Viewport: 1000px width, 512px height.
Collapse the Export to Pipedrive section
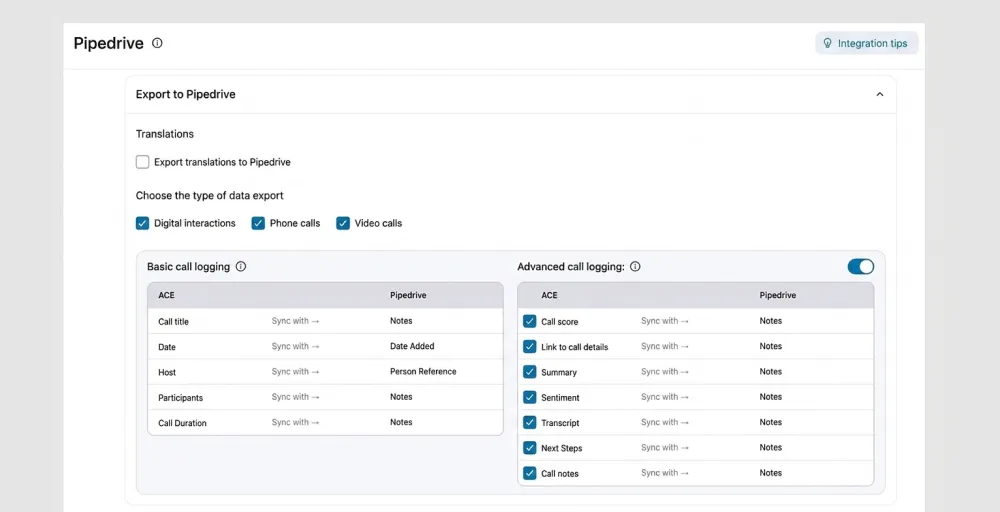point(879,94)
